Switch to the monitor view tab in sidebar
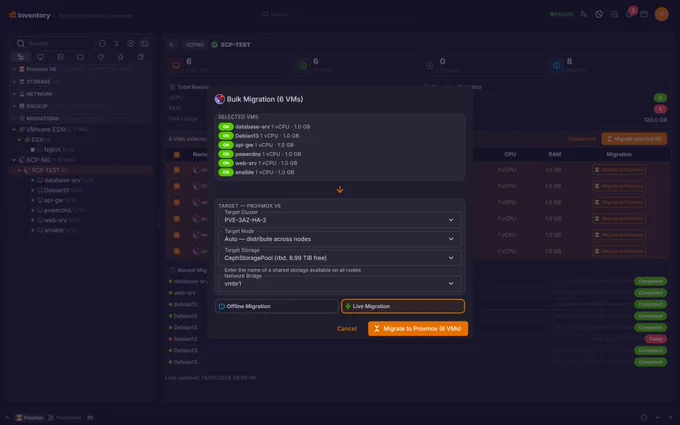 pos(40,57)
